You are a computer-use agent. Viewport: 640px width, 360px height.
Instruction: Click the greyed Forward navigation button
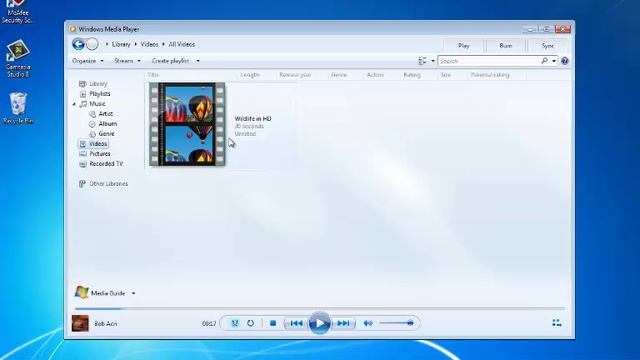(93, 44)
